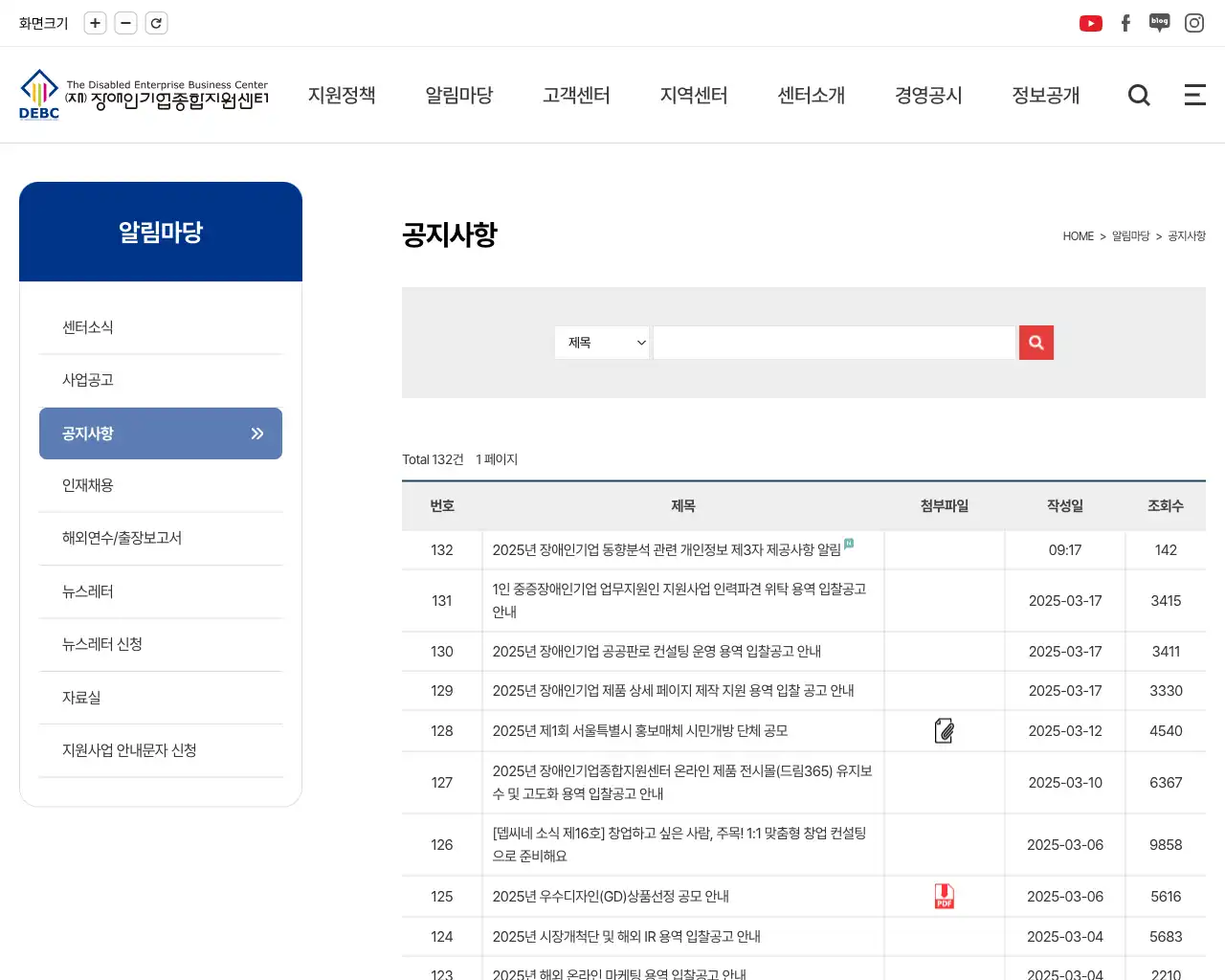
Task: Click the Total 132건 count text
Action: [433, 459]
